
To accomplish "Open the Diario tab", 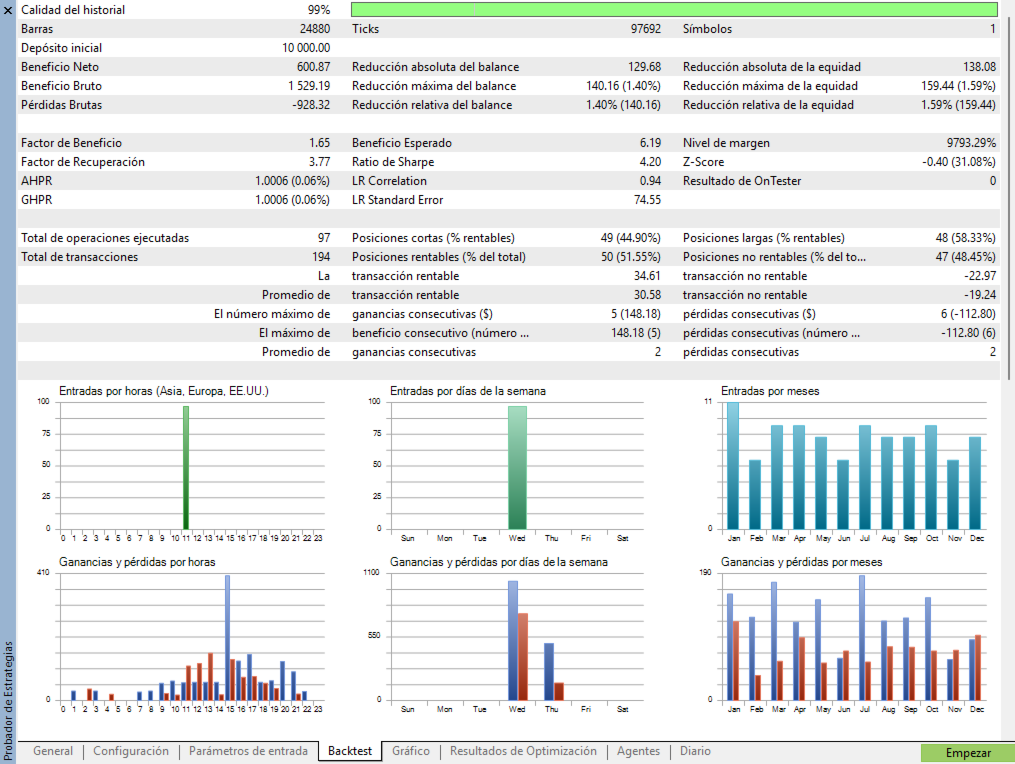I will 695,751.
